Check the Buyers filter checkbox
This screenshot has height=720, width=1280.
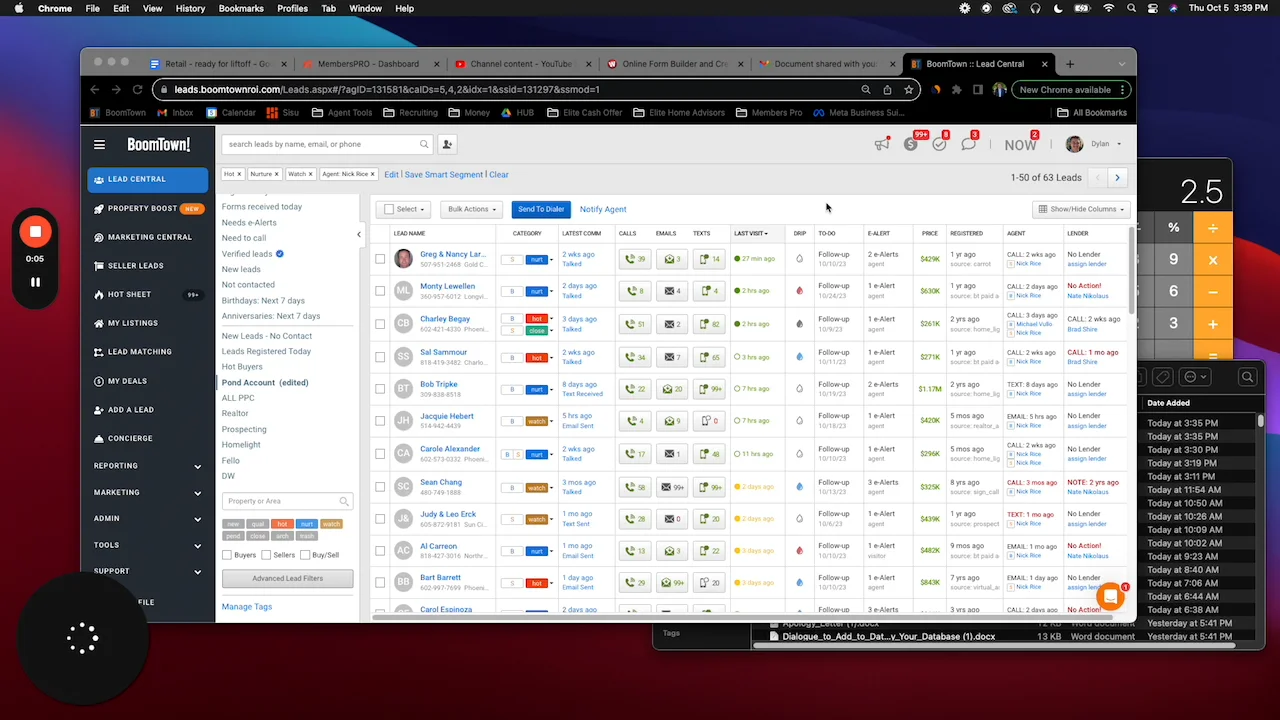click(x=227, y=555)
